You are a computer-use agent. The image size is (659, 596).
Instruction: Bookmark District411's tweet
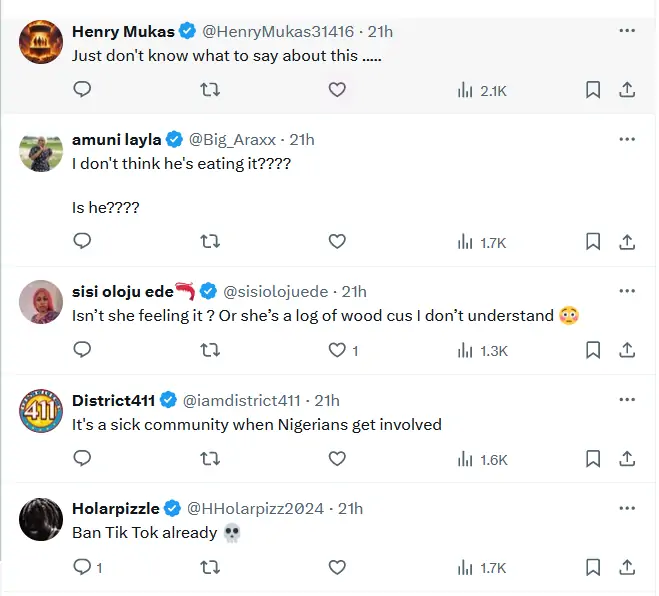coord(593,459)
